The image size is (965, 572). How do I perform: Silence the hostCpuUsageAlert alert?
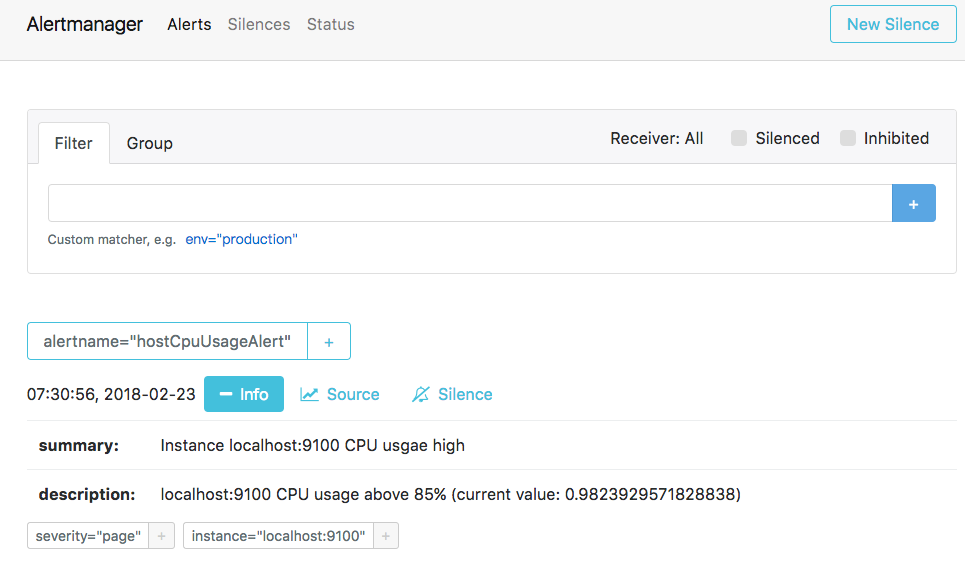point(452,394)
